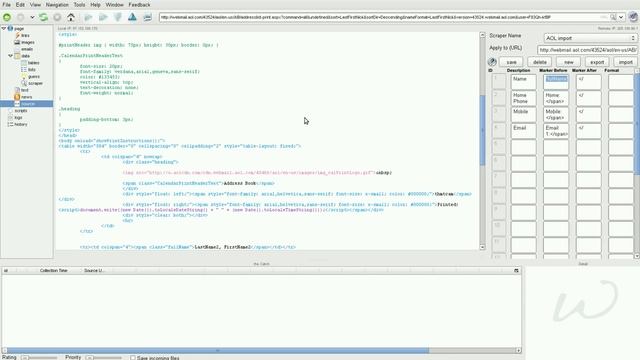Click the scraper new button
Image resolution: width=640 pixels, height=360 pixels.
coord(569,62)
